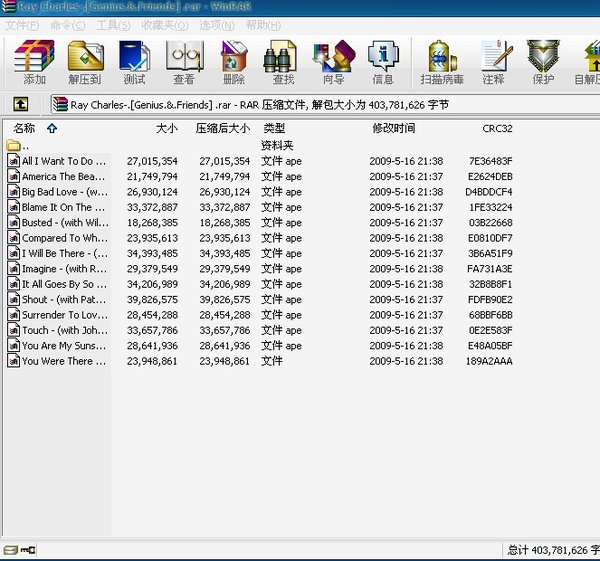
Task: Click the file icon of Shout
Action: 13,299
